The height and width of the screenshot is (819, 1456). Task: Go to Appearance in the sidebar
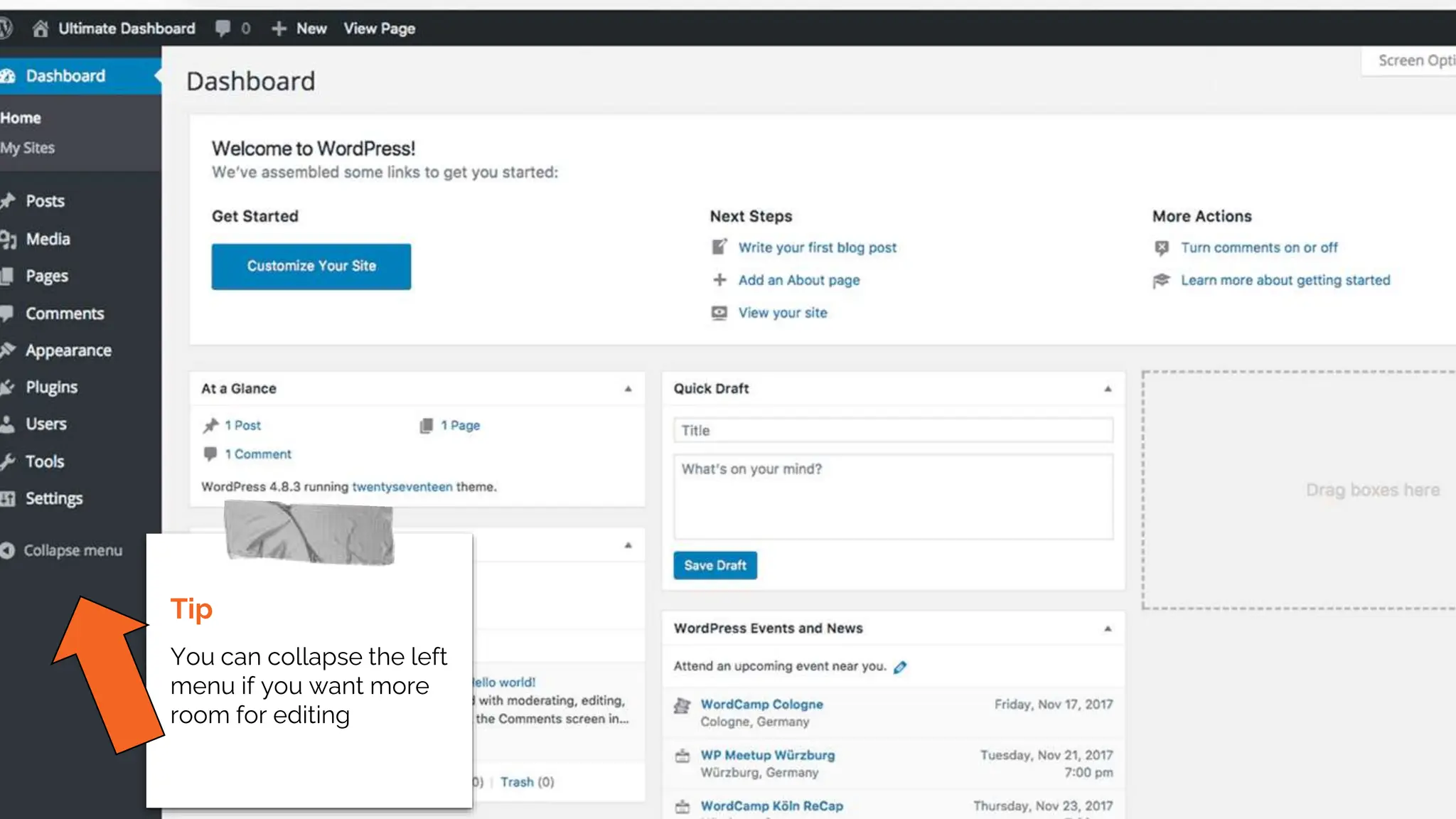(68, 350)
